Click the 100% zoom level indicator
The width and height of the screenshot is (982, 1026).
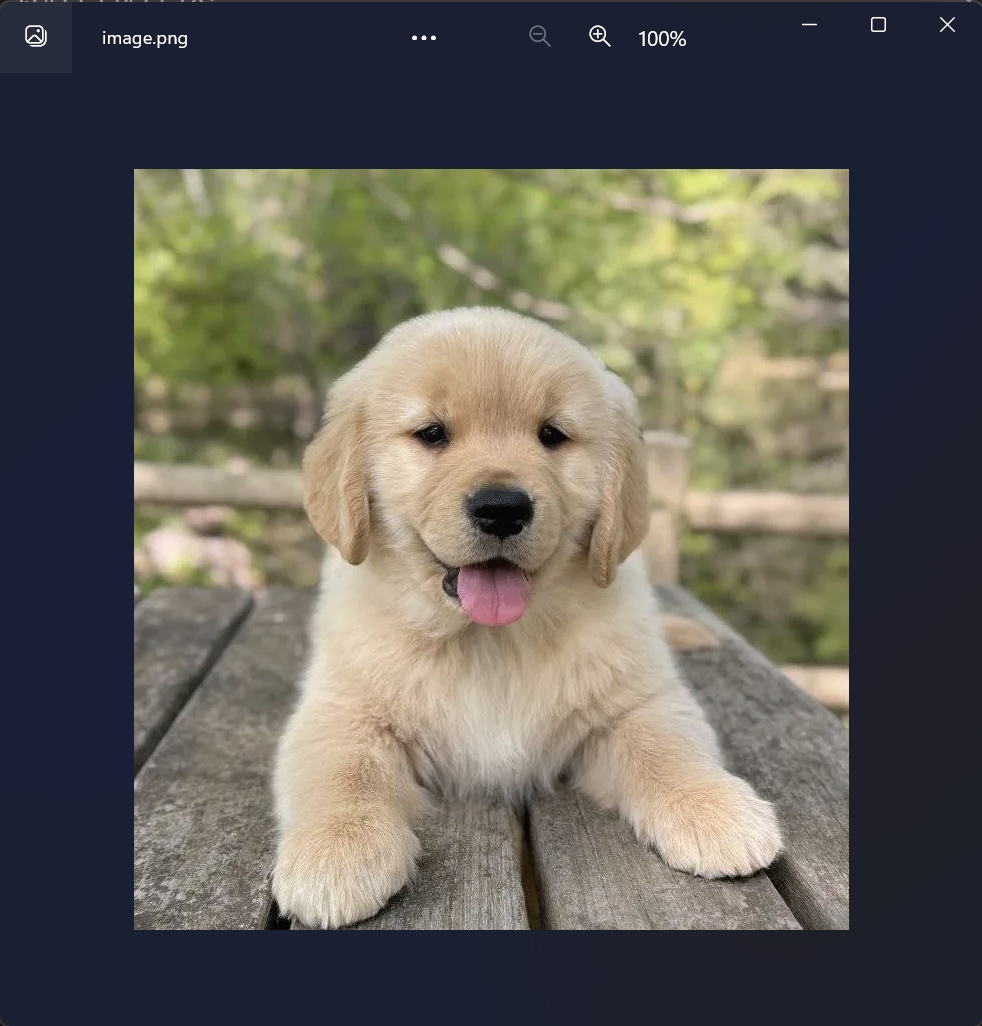(x=662, y=39)
